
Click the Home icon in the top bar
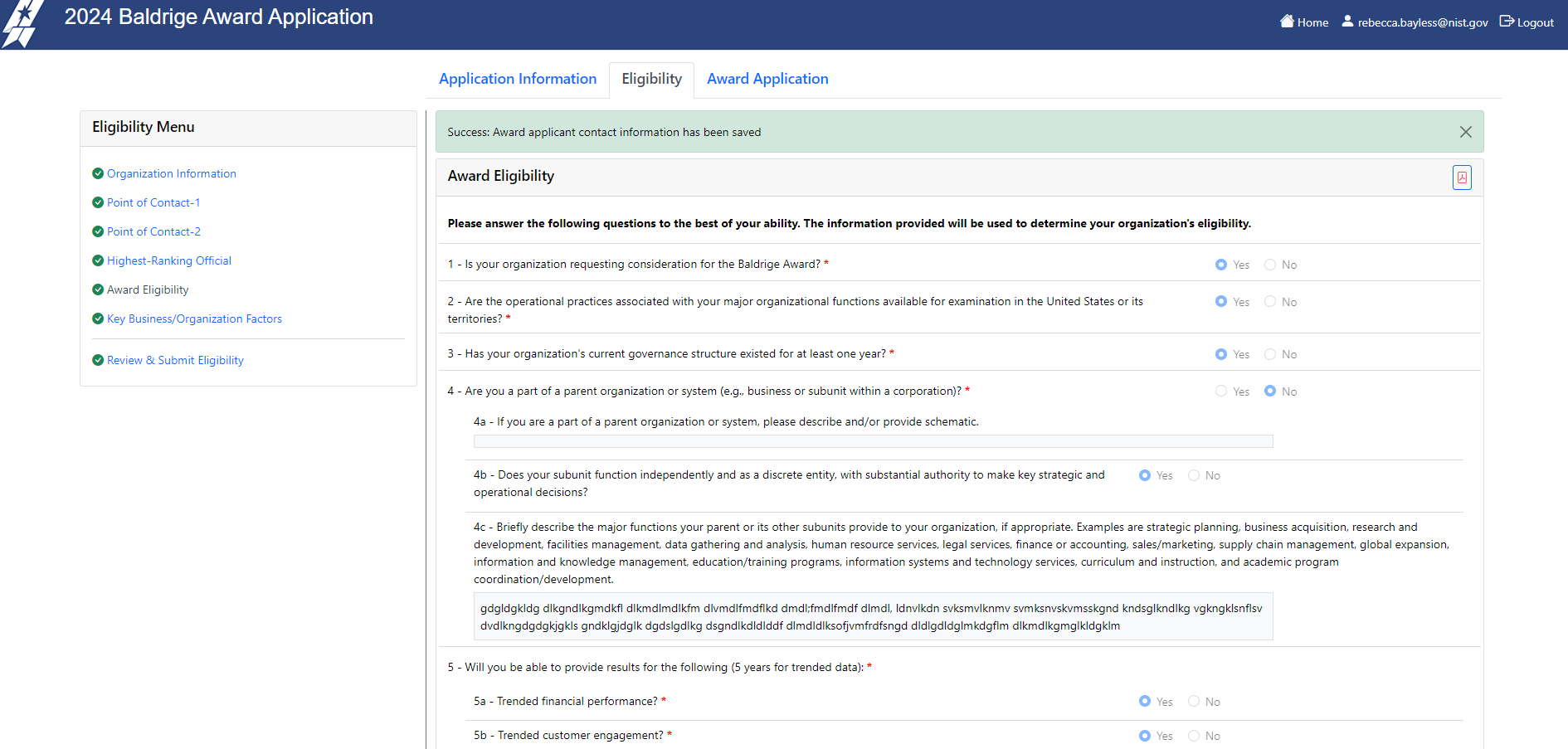coord(1287,22)
